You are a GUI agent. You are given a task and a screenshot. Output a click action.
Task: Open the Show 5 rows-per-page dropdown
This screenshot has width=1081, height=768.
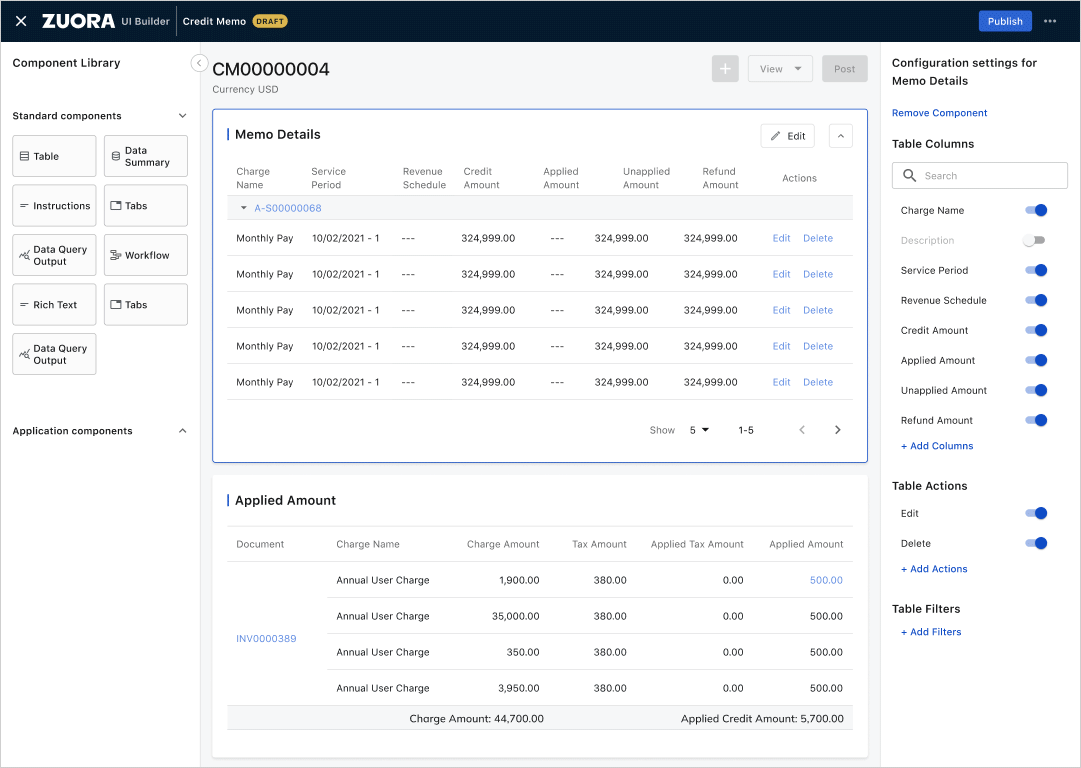[699, 430]
